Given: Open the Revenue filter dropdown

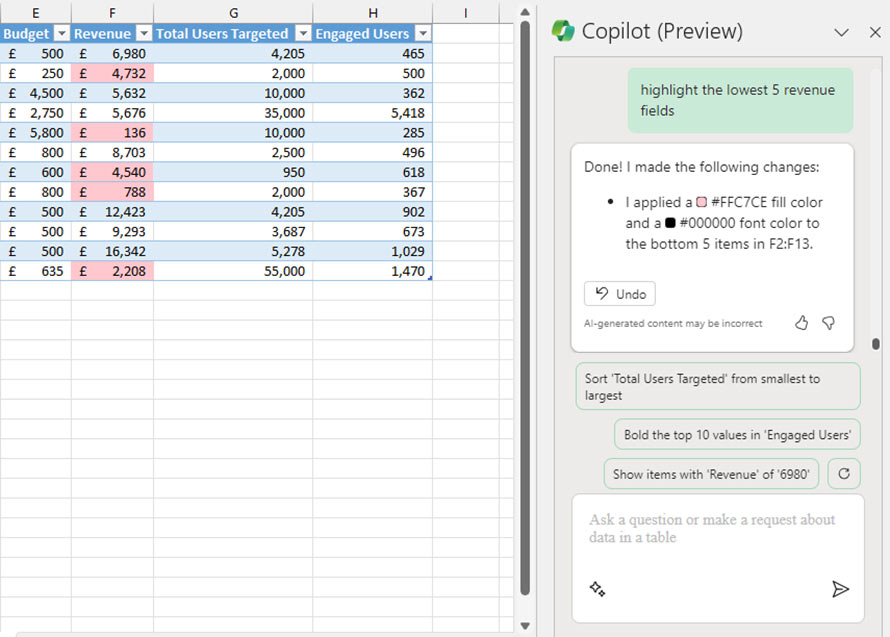Looking at the screenshot, I should tap(143, 33).
